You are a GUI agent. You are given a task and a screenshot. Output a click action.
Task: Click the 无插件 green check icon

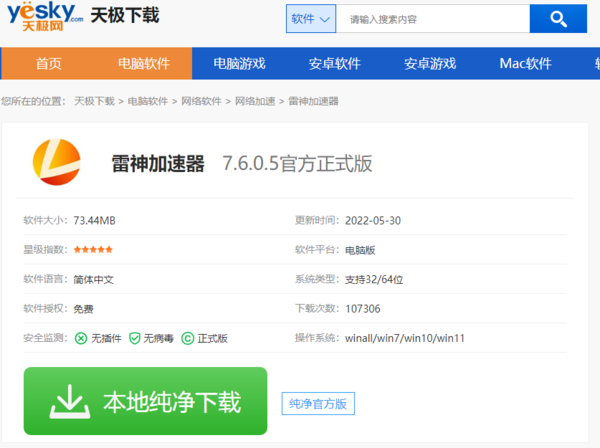click(x=81, y=338)
